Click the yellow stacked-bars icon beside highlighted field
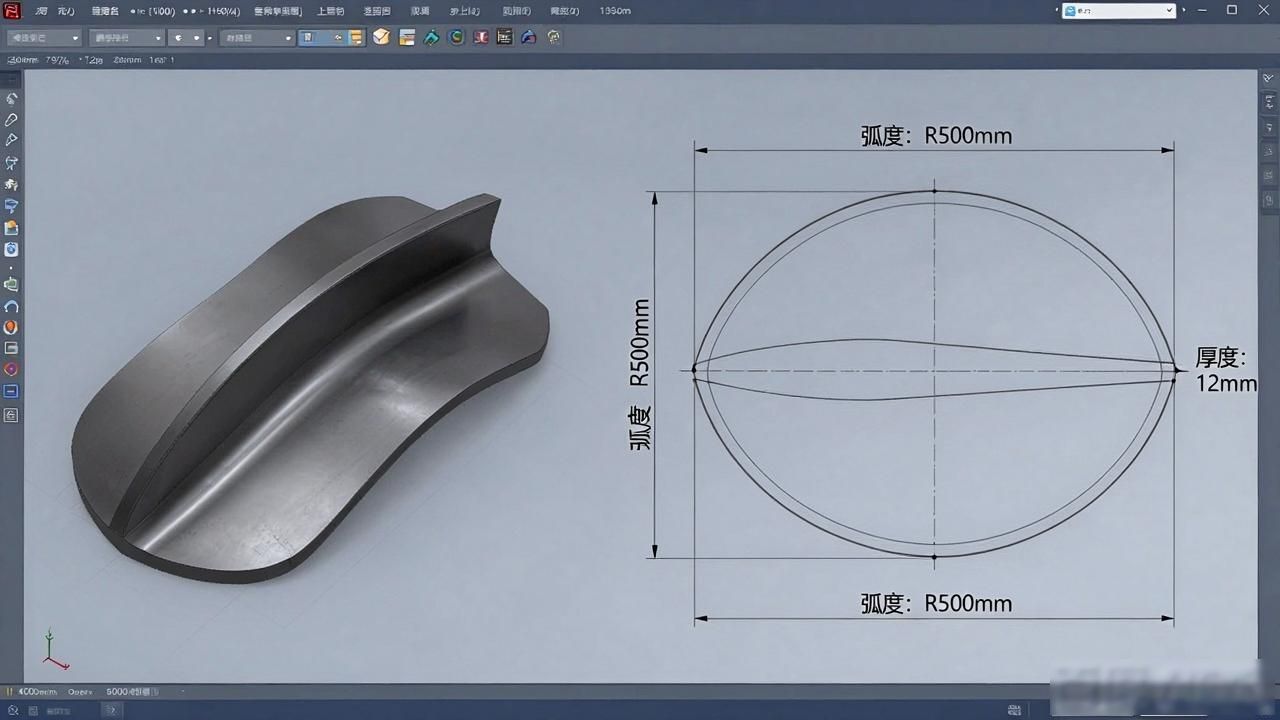This screenshot has height=720, width=1280. pos(357,37)
